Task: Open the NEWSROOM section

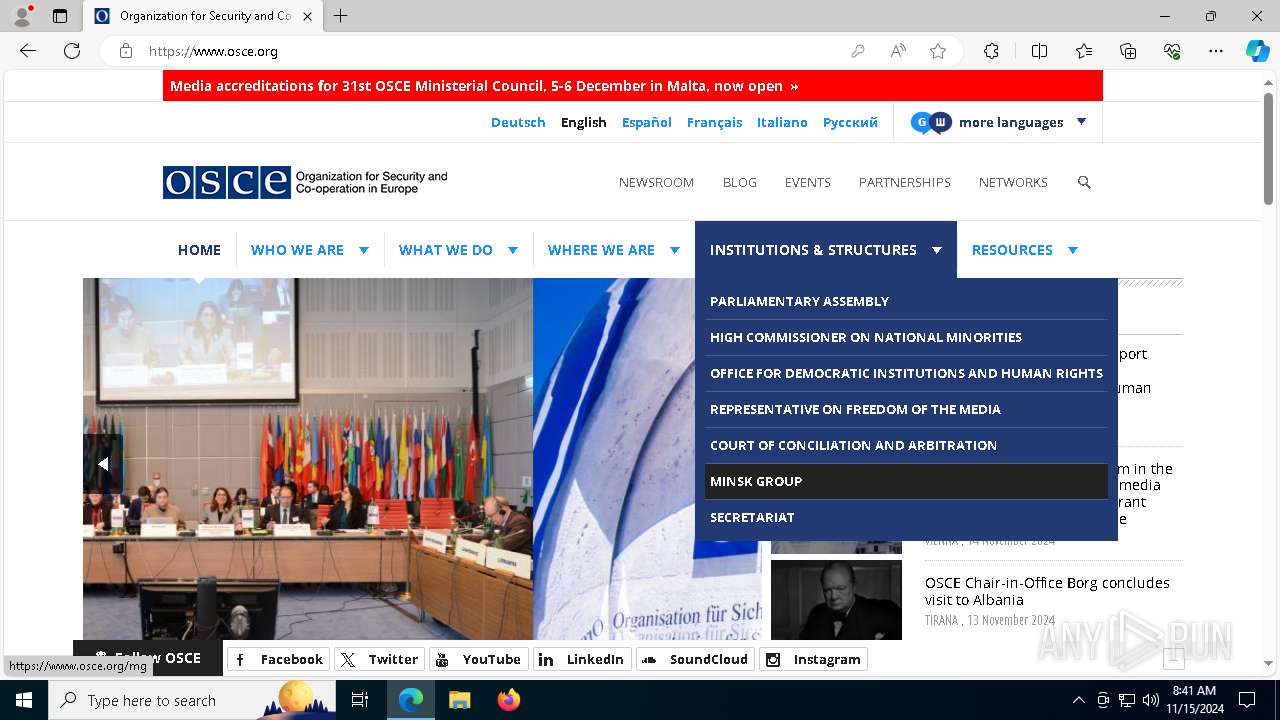Action: pos(656,182)
